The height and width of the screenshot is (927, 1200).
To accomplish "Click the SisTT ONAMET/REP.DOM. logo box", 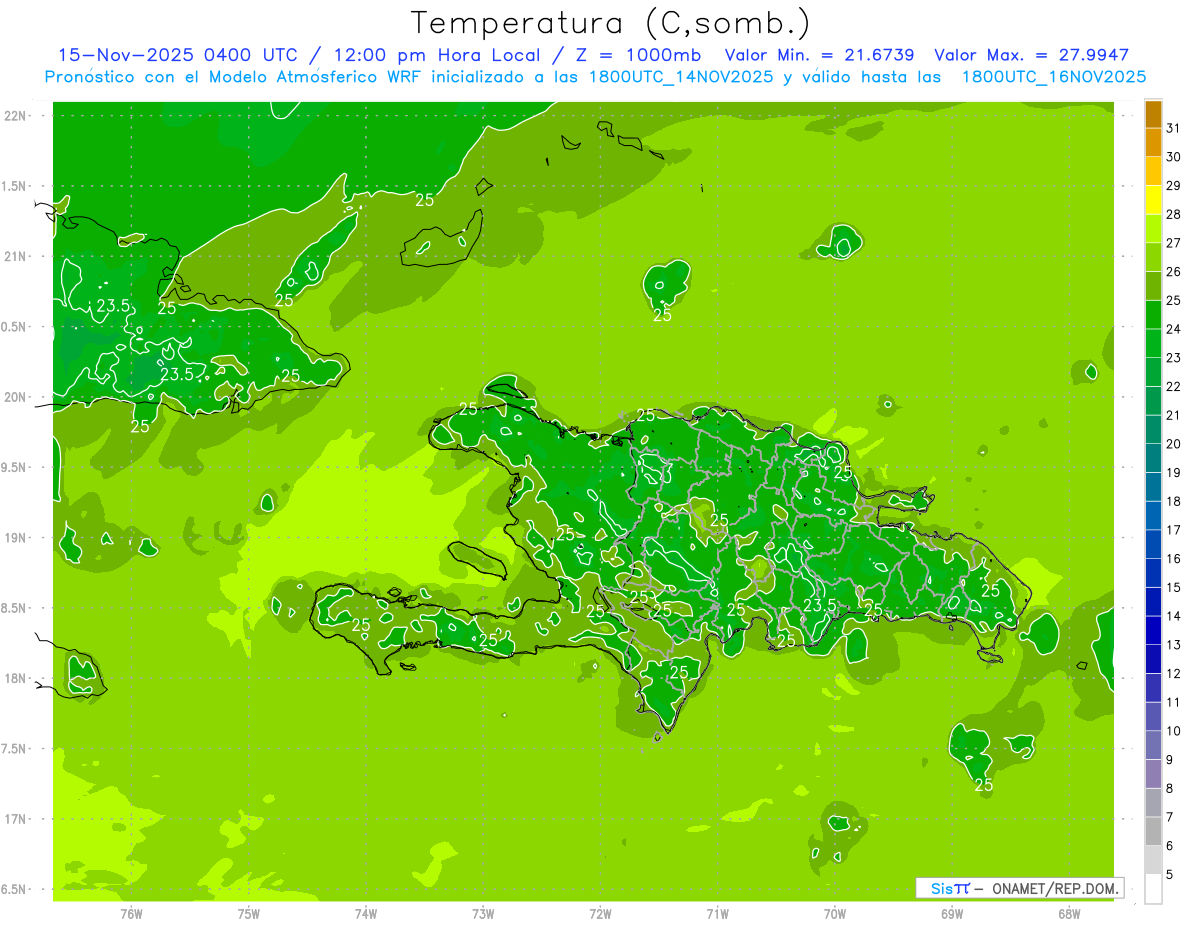I will 1019,888.
